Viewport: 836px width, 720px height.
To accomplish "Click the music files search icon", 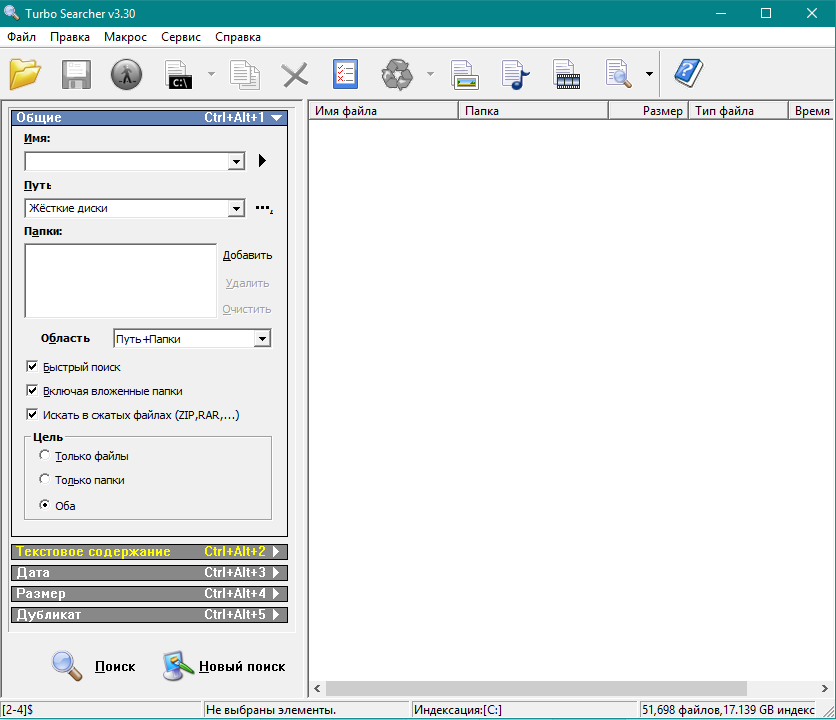I will (x=516, y=74).
